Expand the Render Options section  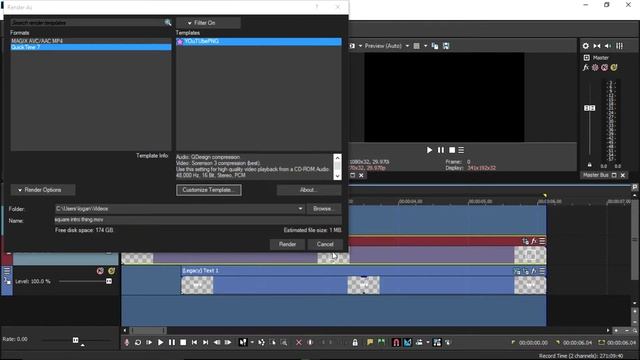(42, 190)
